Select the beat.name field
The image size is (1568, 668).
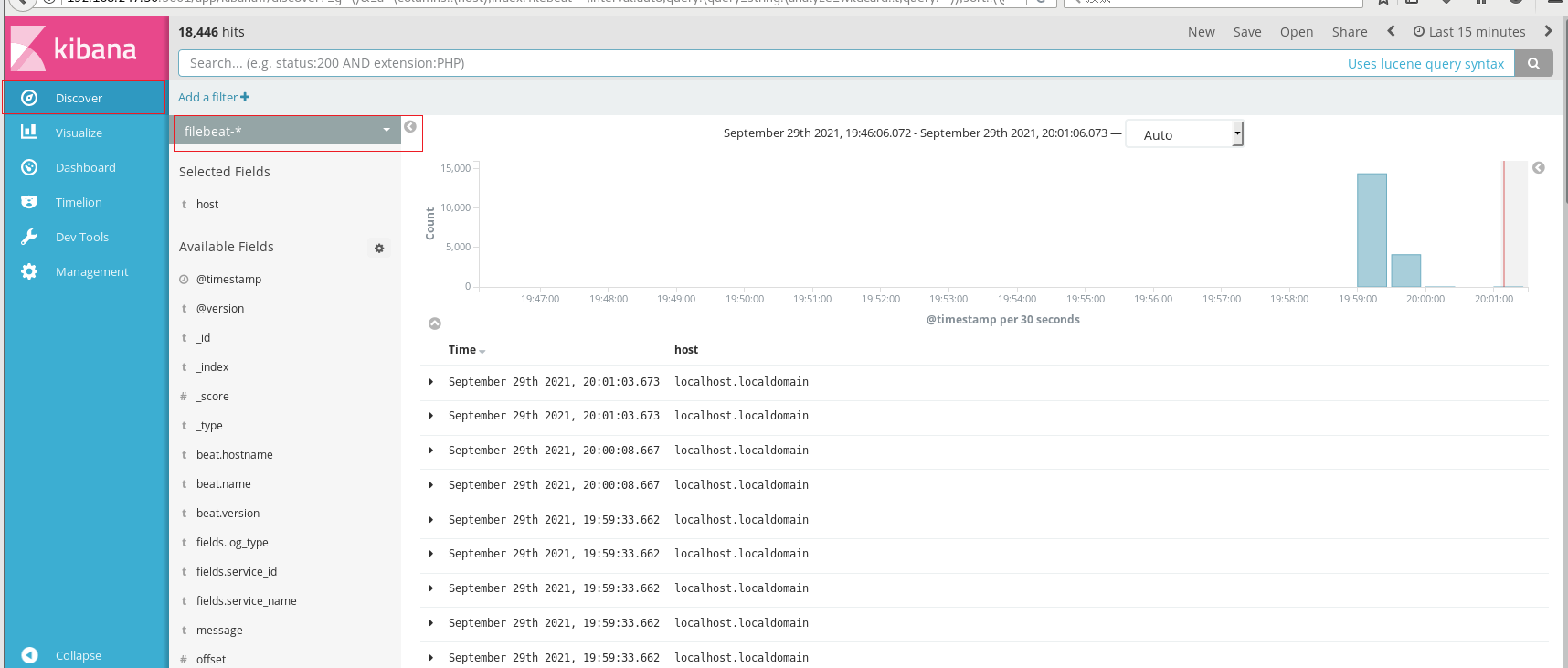tap(223, 484)
